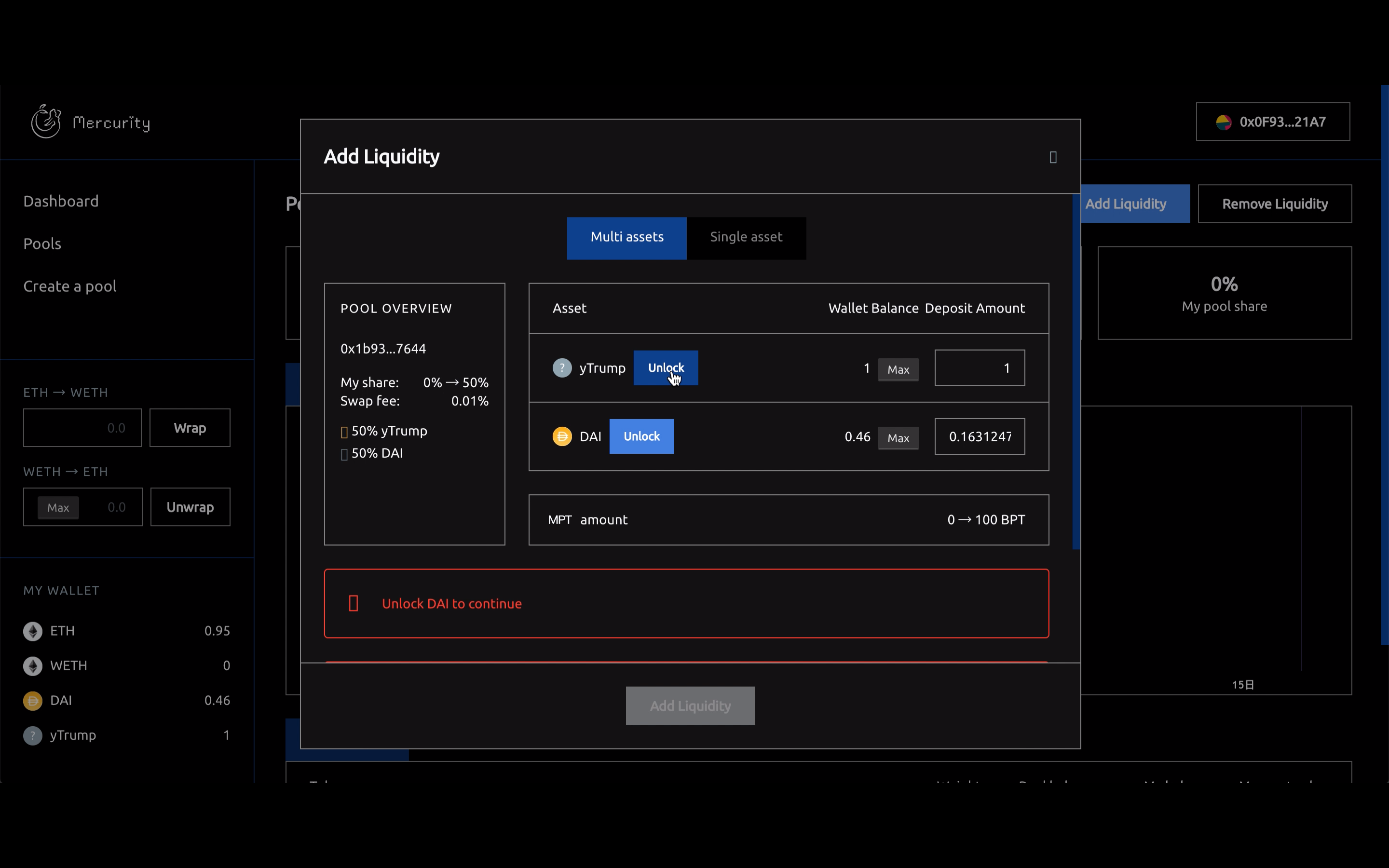Click the DAI icon in My Wallet
1389x868 pixels.
pos(33,700)
